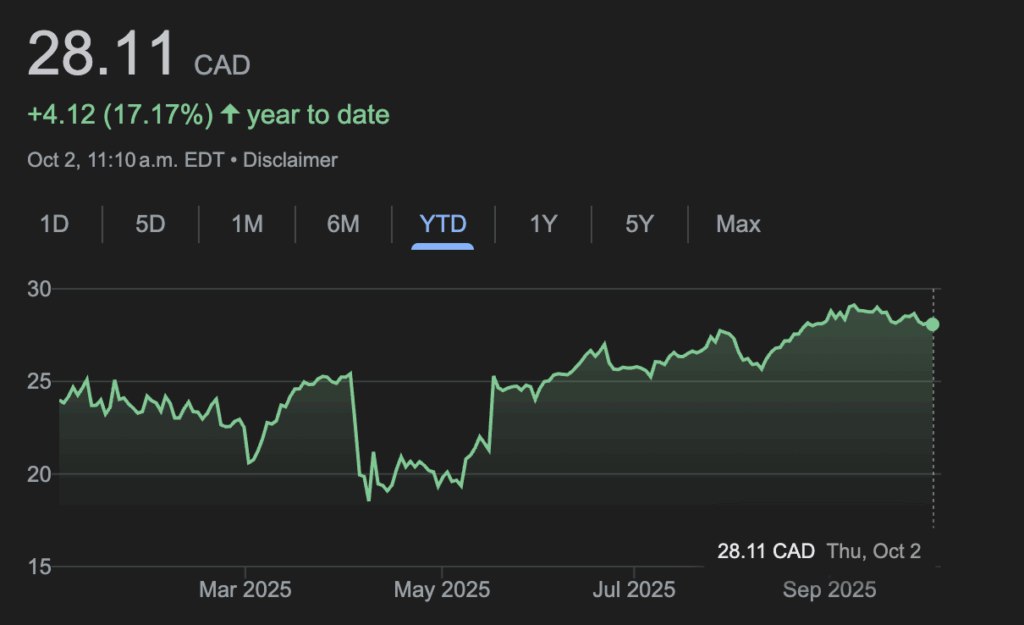This screenshot has height=625, width=1024.
Task: Click the CAD currency label
Action: [x=222, y=66]
